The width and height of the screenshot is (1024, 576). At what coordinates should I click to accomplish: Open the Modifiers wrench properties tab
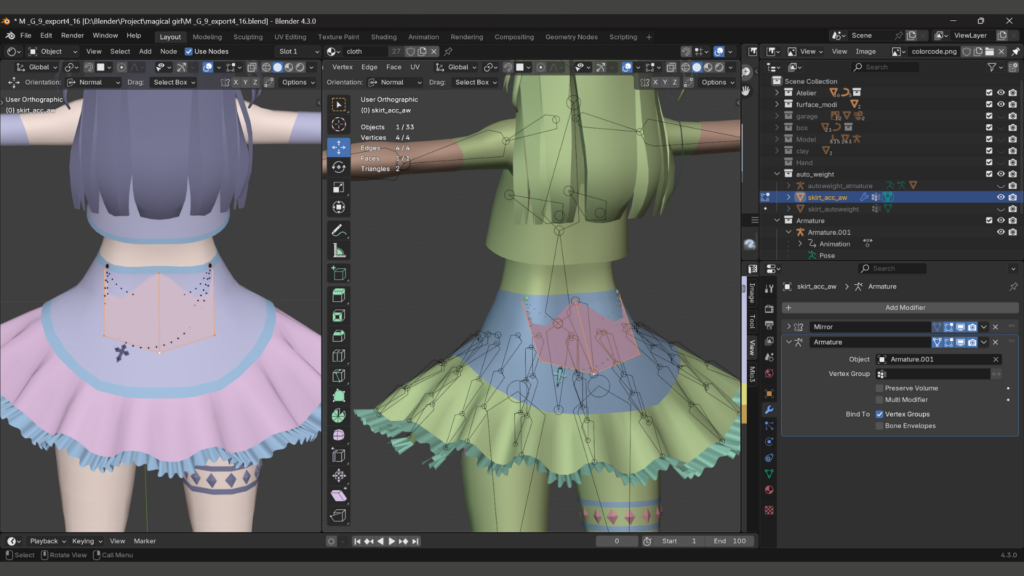769,409
